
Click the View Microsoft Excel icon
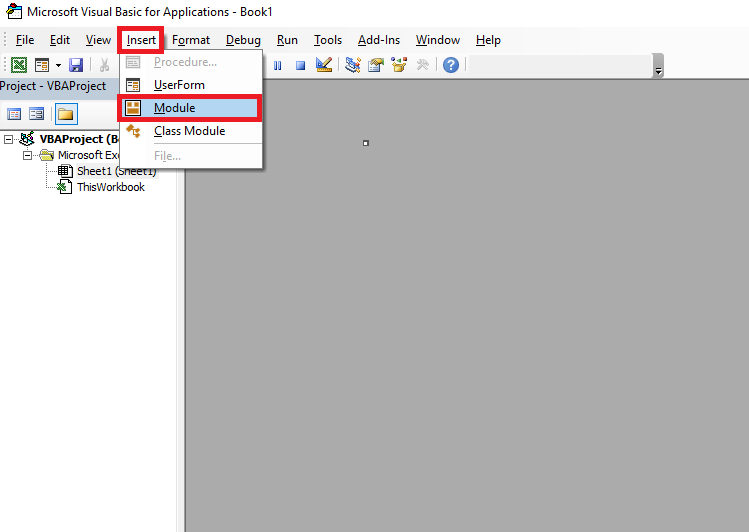tap(19, 65)
